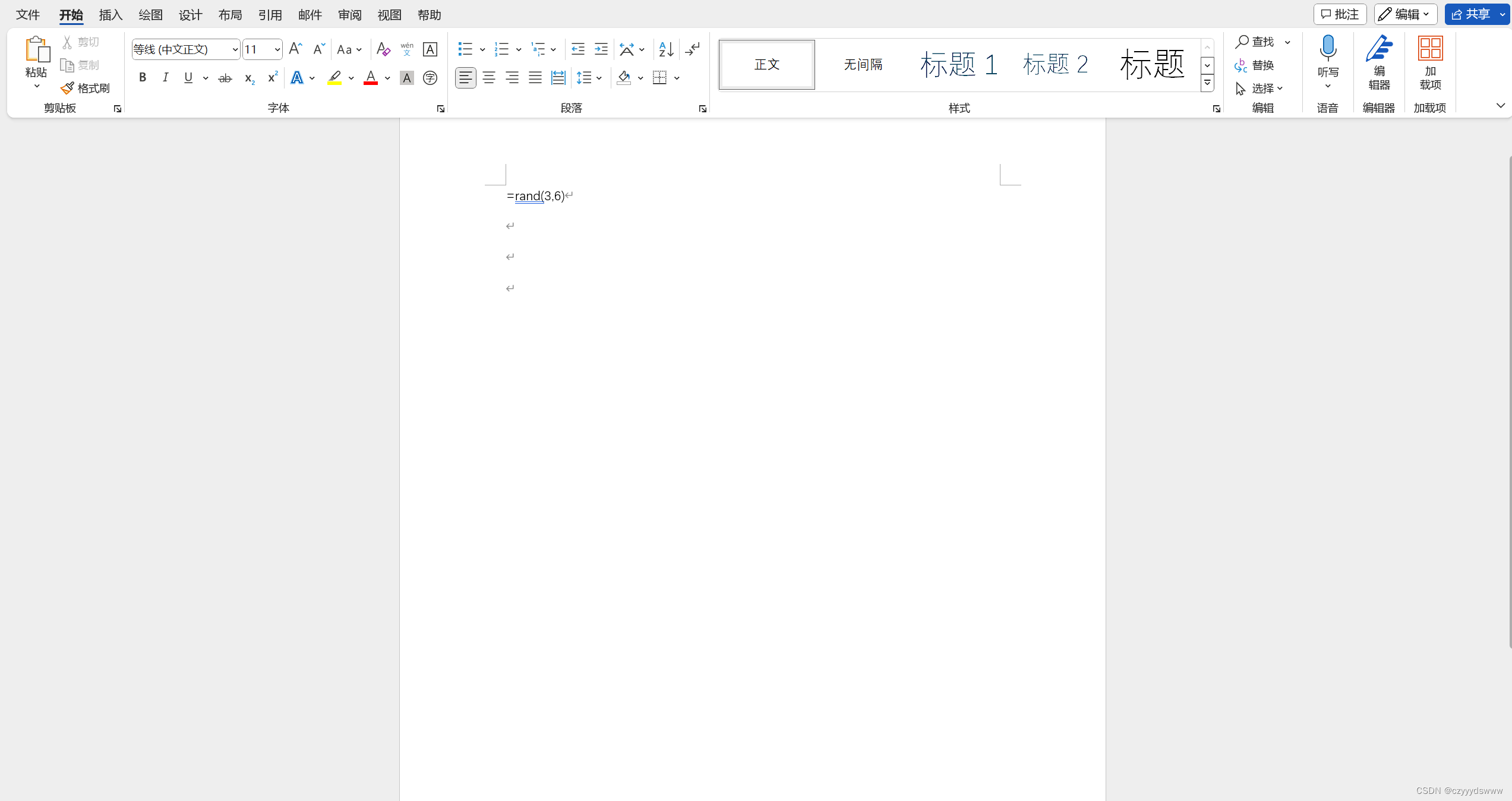This screenshot has width=1512, height=801.
Task: Click the Format Painter brush icon
Action: pos(68,88)
